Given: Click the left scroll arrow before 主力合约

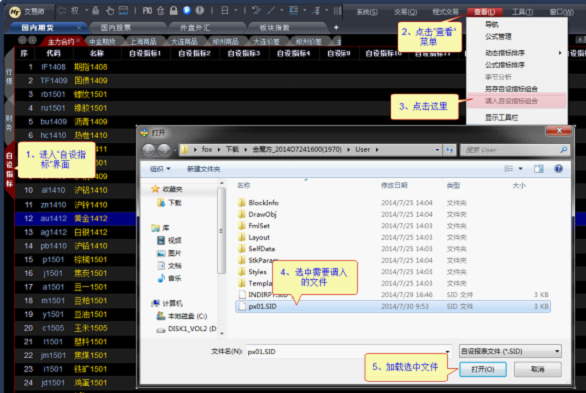Looking at the screenshot, I should pyautogui.click(x=22, y=40).
